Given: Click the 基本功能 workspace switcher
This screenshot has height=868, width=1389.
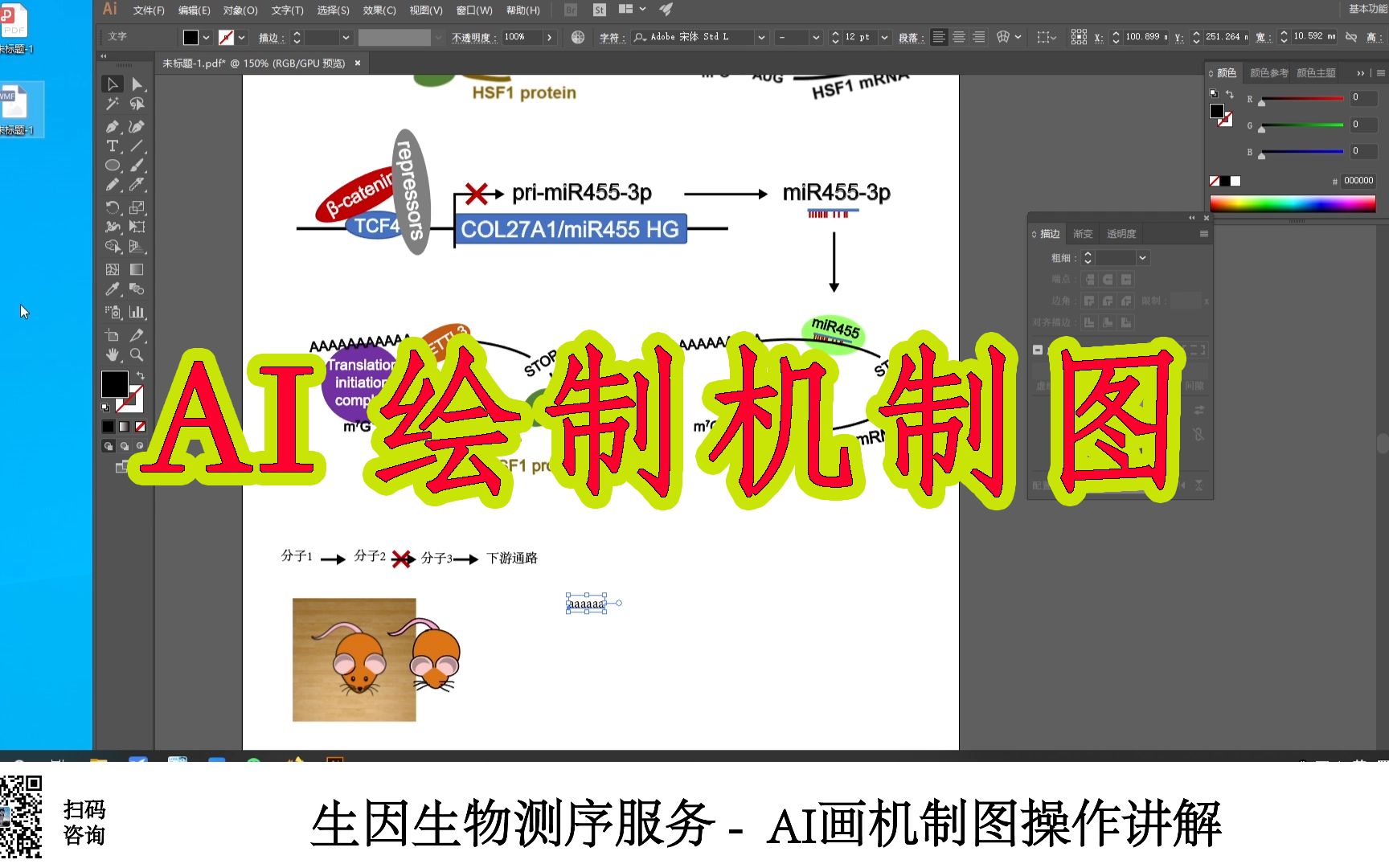Looking at the screenshot, I should coord(1367,9).
